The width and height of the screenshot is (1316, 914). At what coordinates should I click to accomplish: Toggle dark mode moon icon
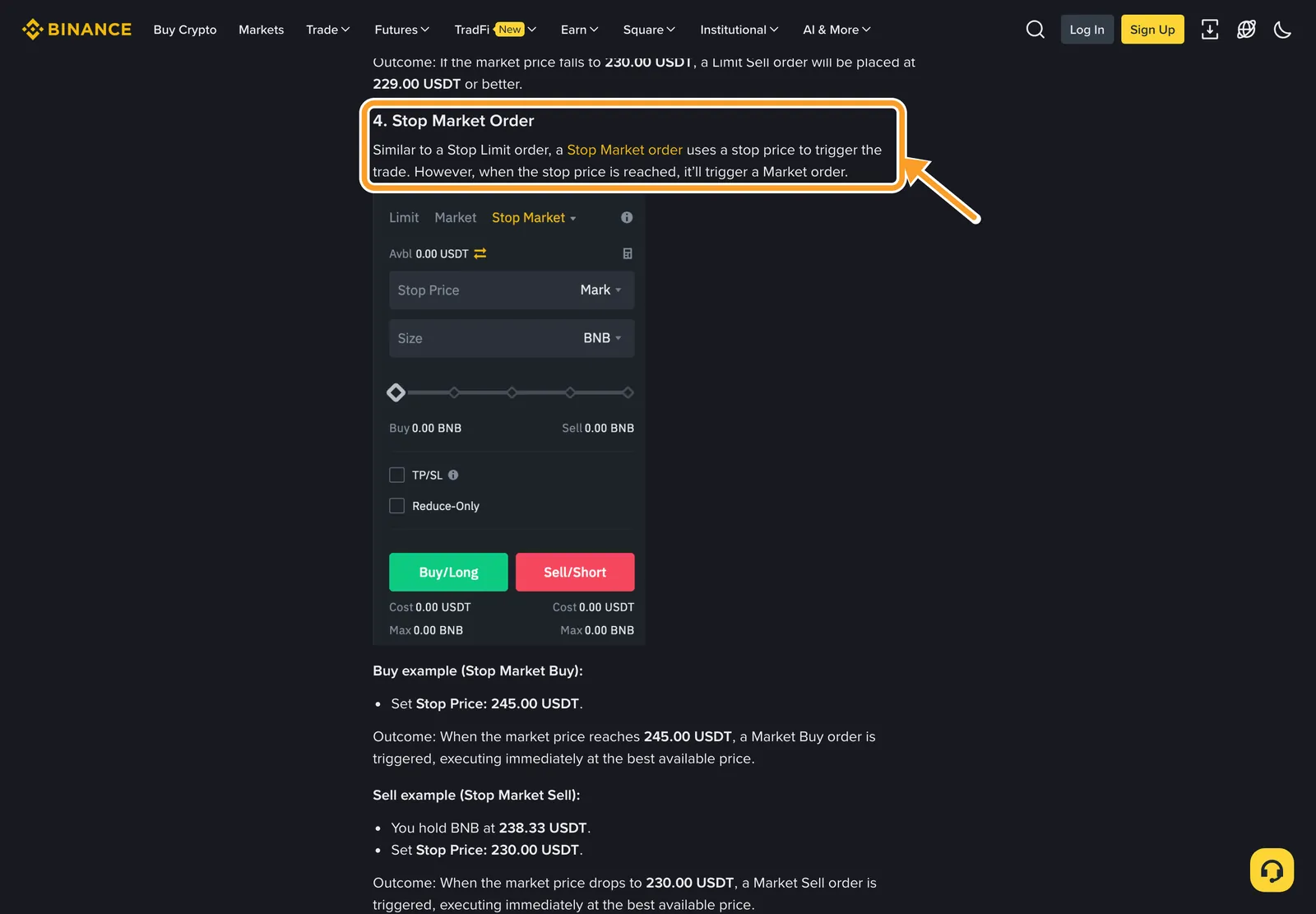1282,30
